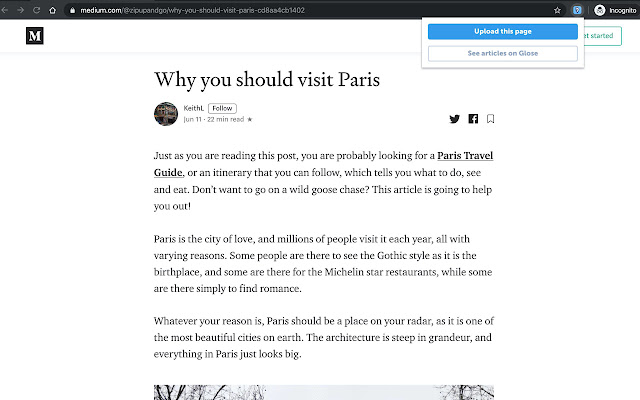Screen dimensions: 640x400
Task: Reload the page with refresh icon
Action: 36,10
